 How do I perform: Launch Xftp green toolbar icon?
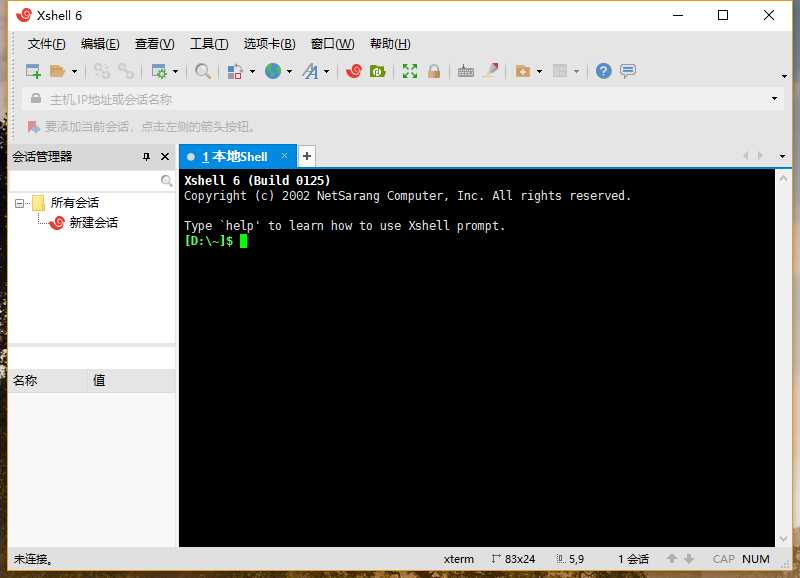pyautogui.click(x=378, y=71)
